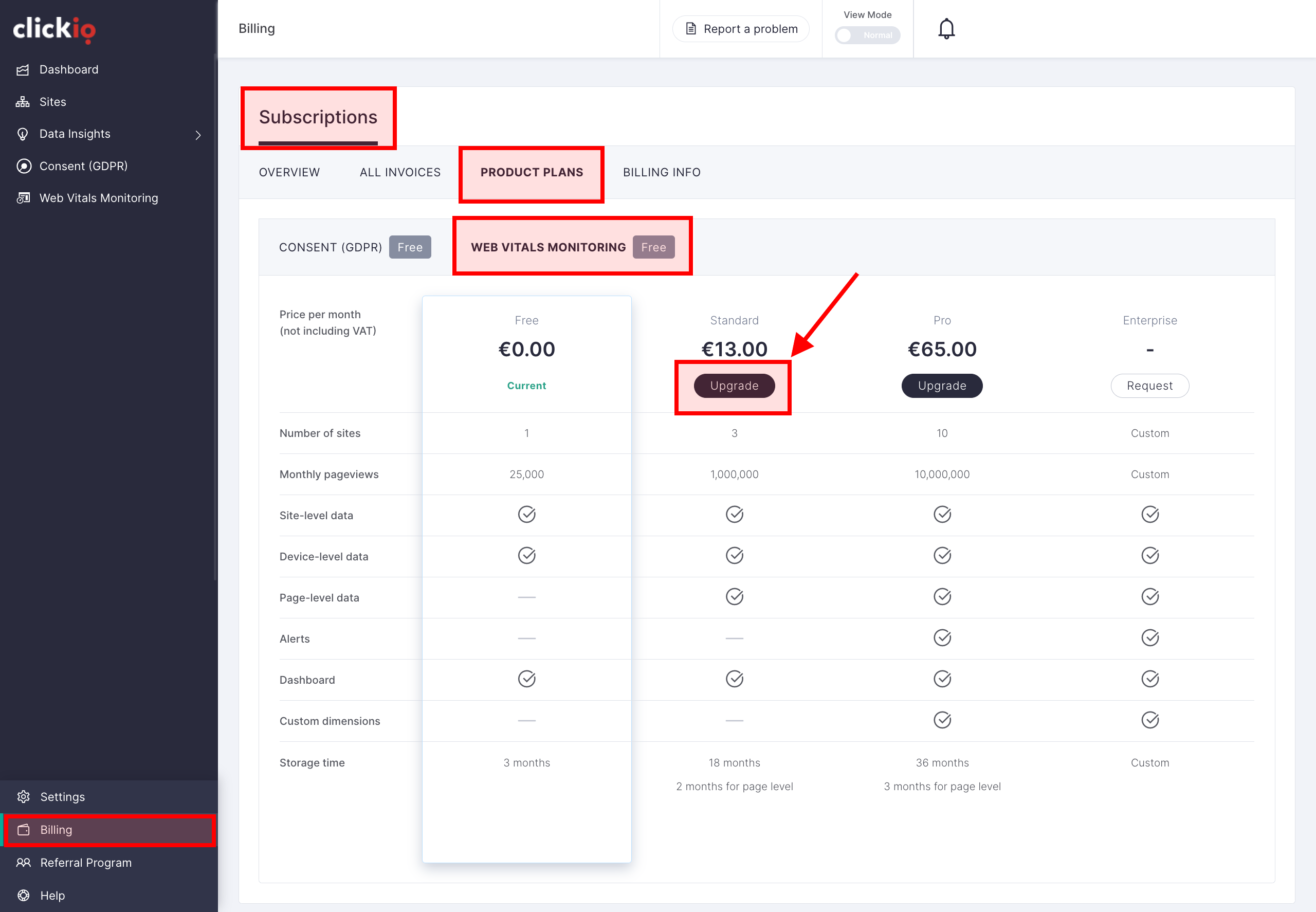Image resolution: width=1316 pixels, height=912 pixels.
Task: Upgrade to the Pro plan
Action: point(942,386)
